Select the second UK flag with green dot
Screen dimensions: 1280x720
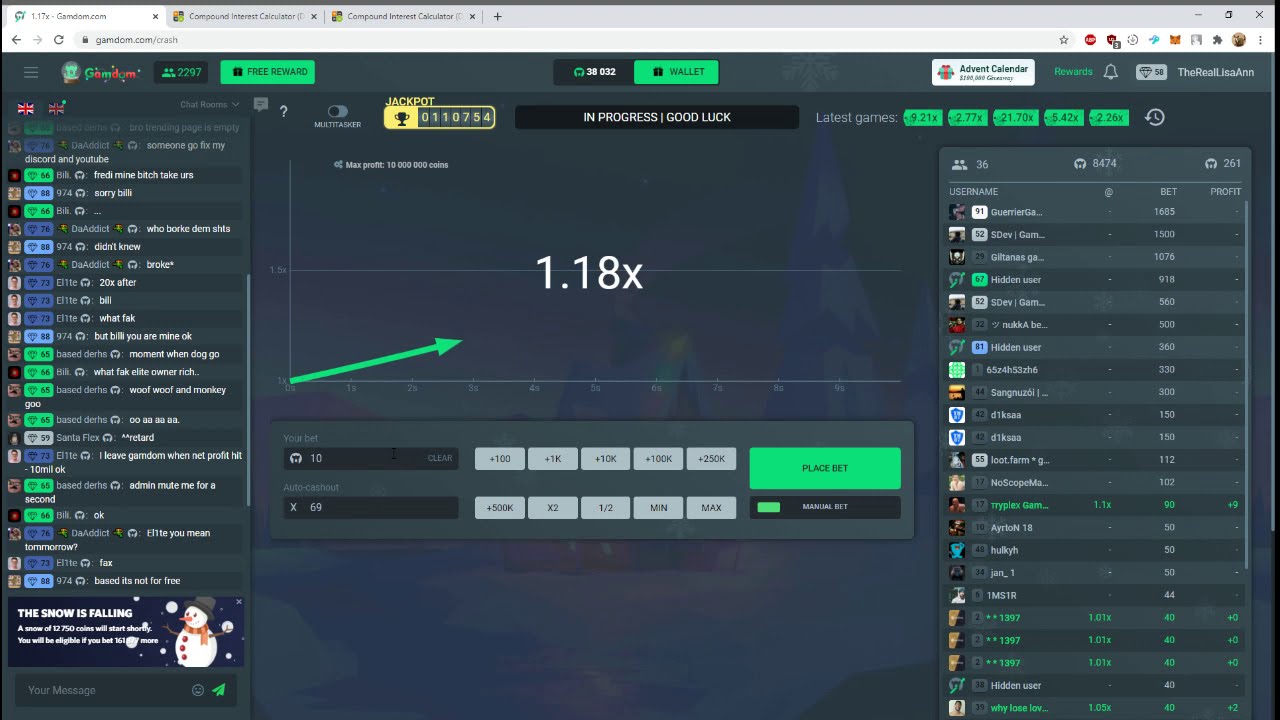click(x=57, y=108)
